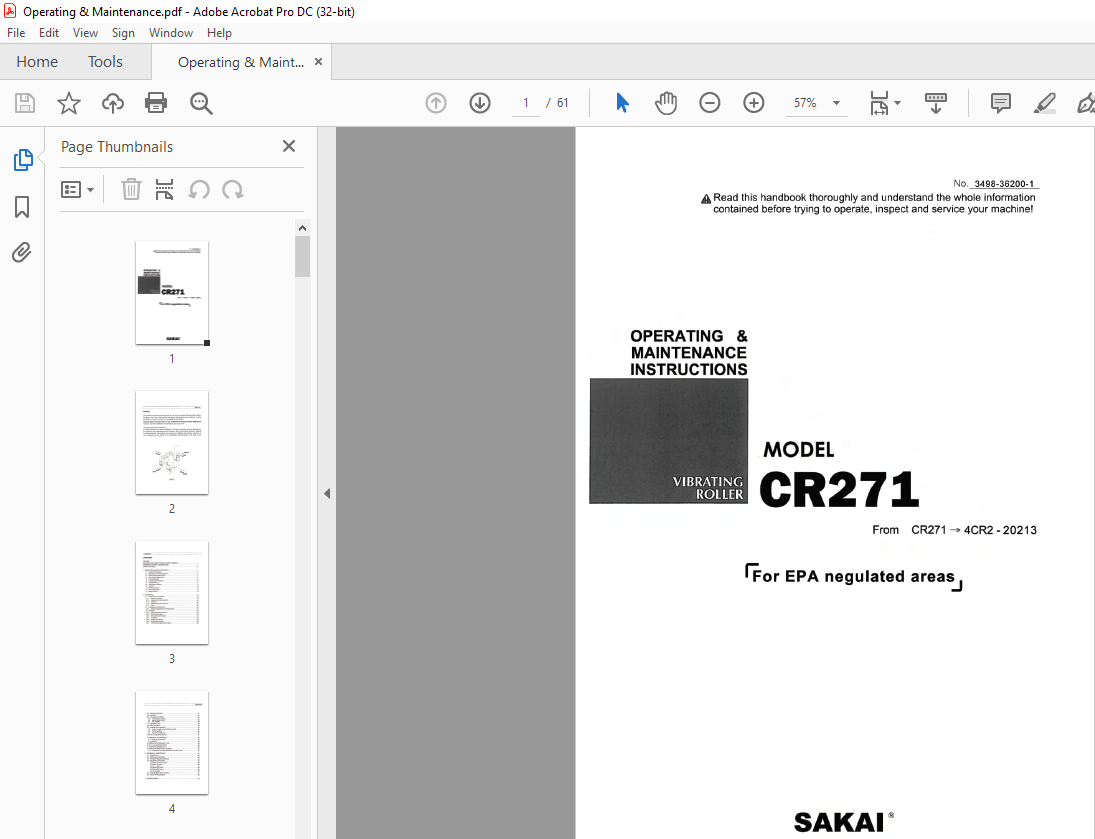
Task: Open the Window menu
Action: [x=170, y=33]
